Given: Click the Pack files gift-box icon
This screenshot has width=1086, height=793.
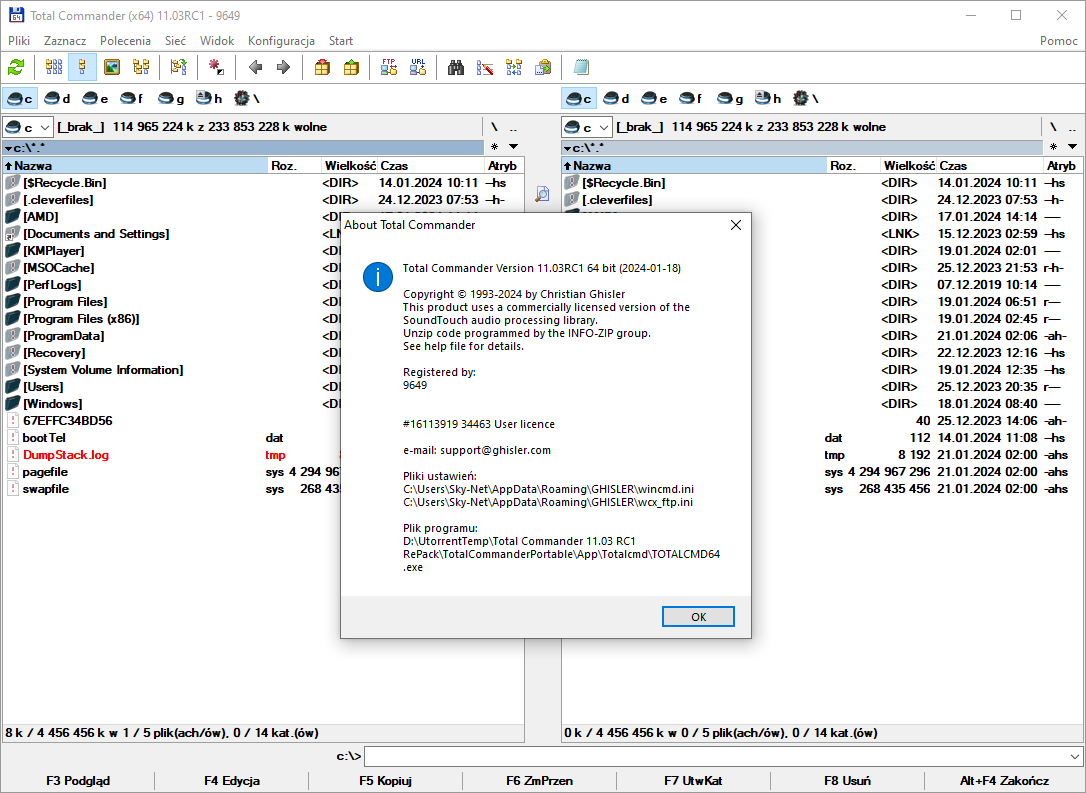Looking at the screenshot, I should coord(322,67).
